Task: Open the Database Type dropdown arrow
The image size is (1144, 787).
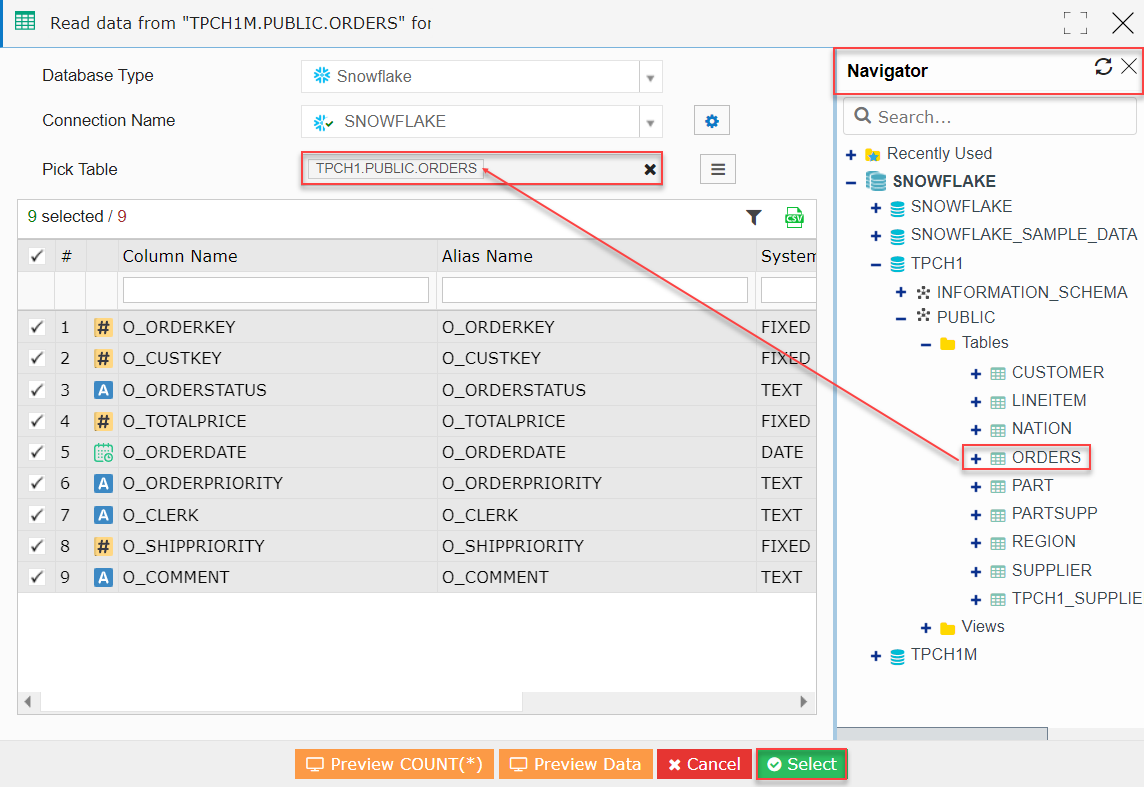Action: click(x=650, y=77)
